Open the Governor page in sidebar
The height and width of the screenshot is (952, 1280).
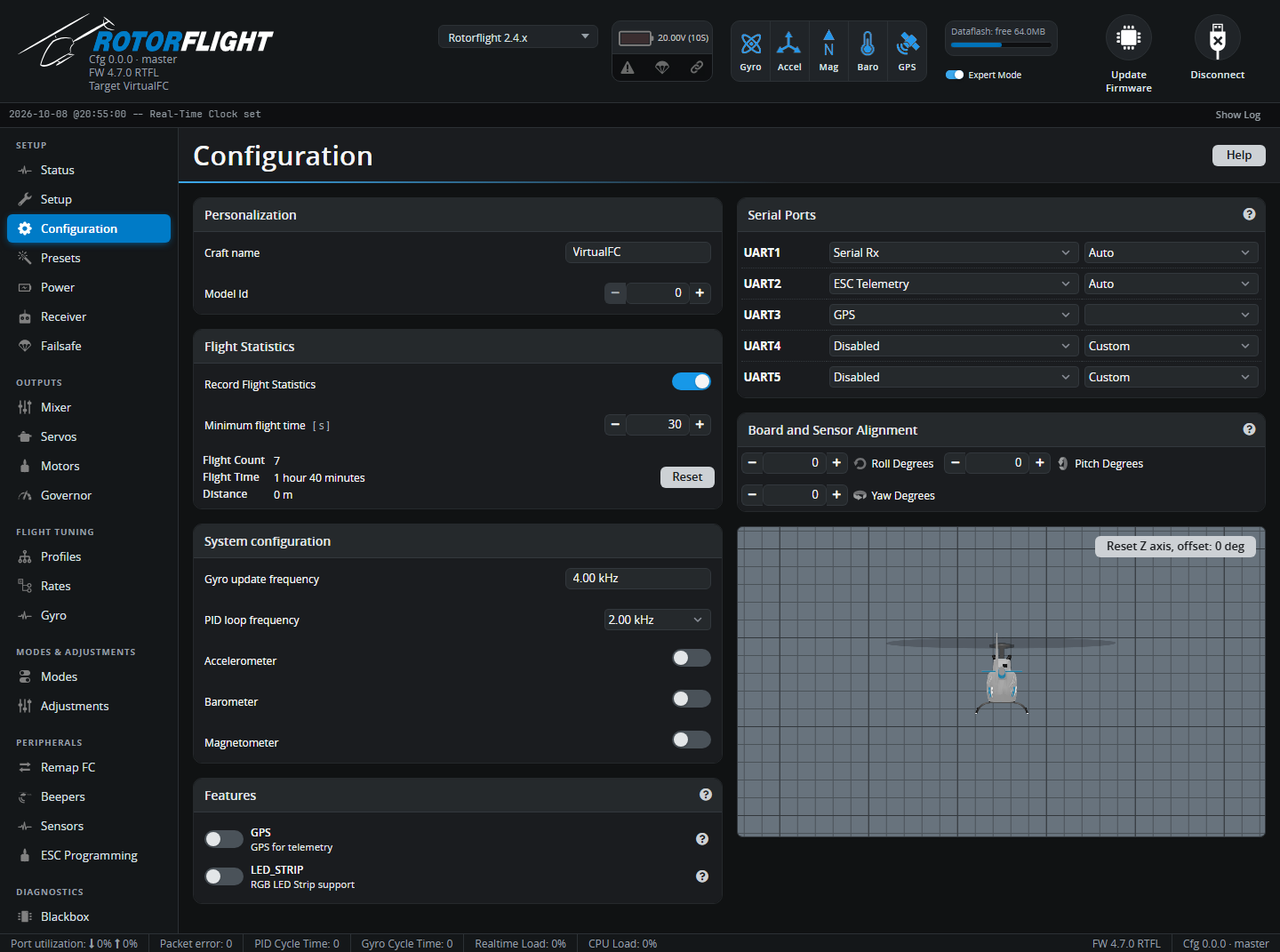tap(89, 495)
